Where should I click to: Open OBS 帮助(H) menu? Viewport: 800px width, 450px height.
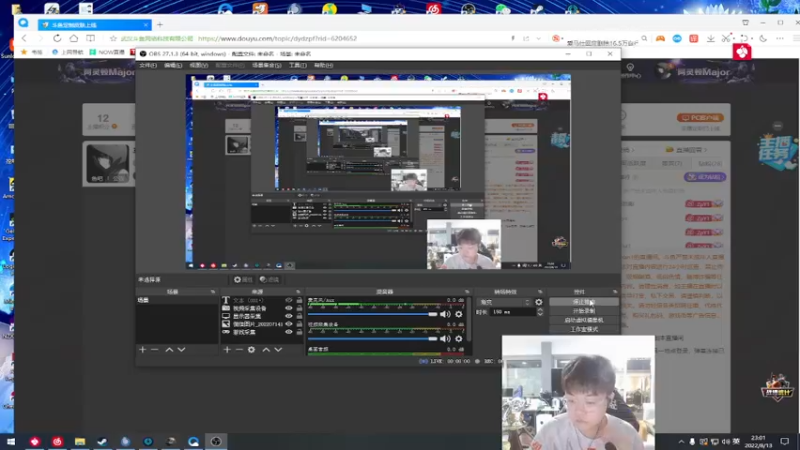point(323,65)
